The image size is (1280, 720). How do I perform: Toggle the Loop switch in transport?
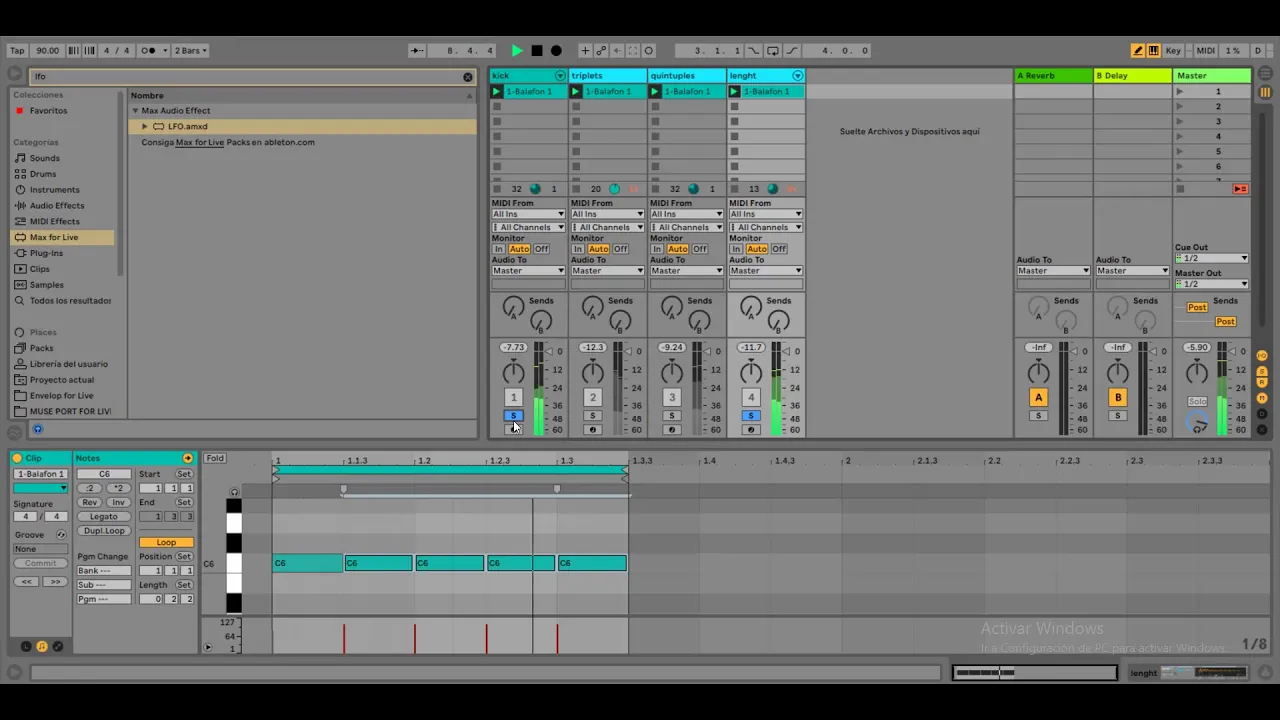coord(773,51)
